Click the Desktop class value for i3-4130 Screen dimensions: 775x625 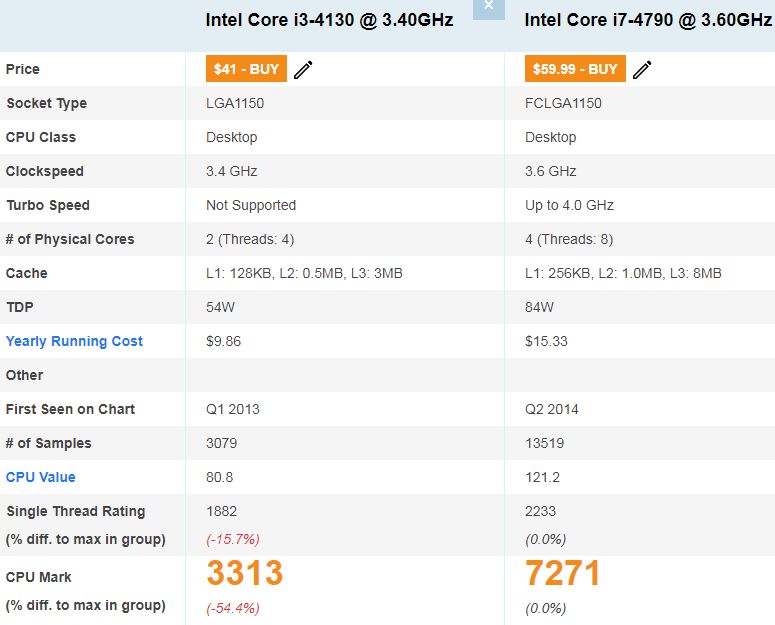click(x=231, y=137)
